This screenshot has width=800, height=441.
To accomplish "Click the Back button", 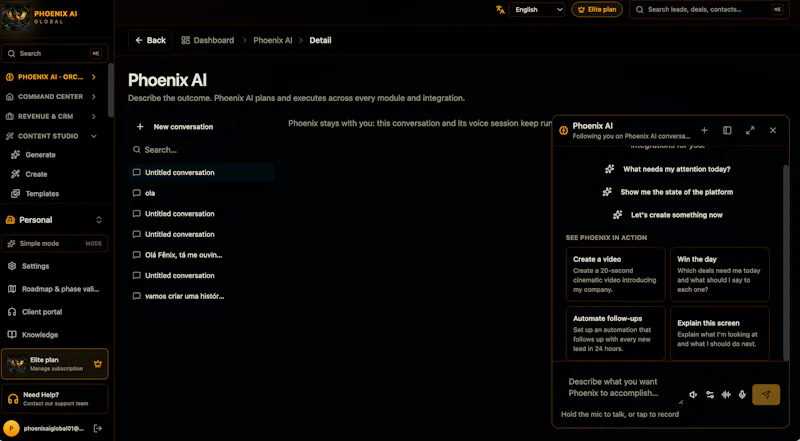I will [x=151, y=40].
